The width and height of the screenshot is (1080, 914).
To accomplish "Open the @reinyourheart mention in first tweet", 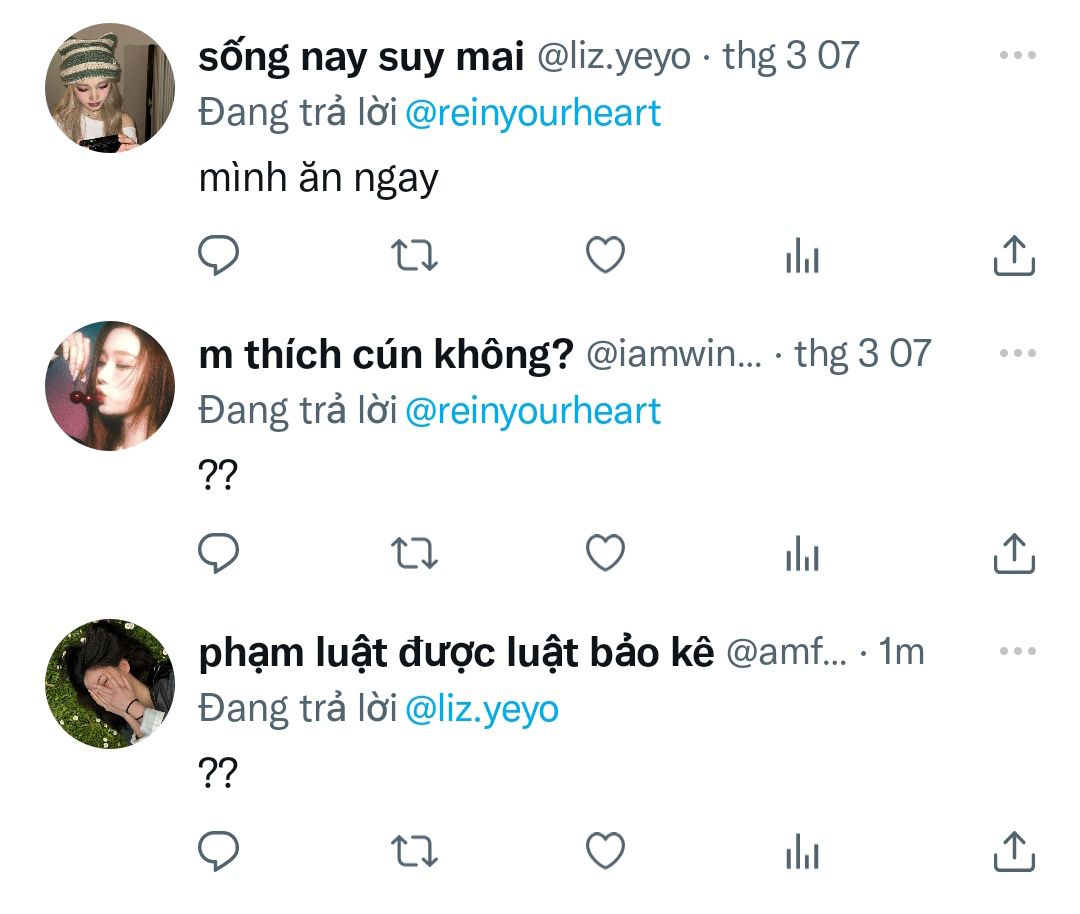I will pos(533,113).
